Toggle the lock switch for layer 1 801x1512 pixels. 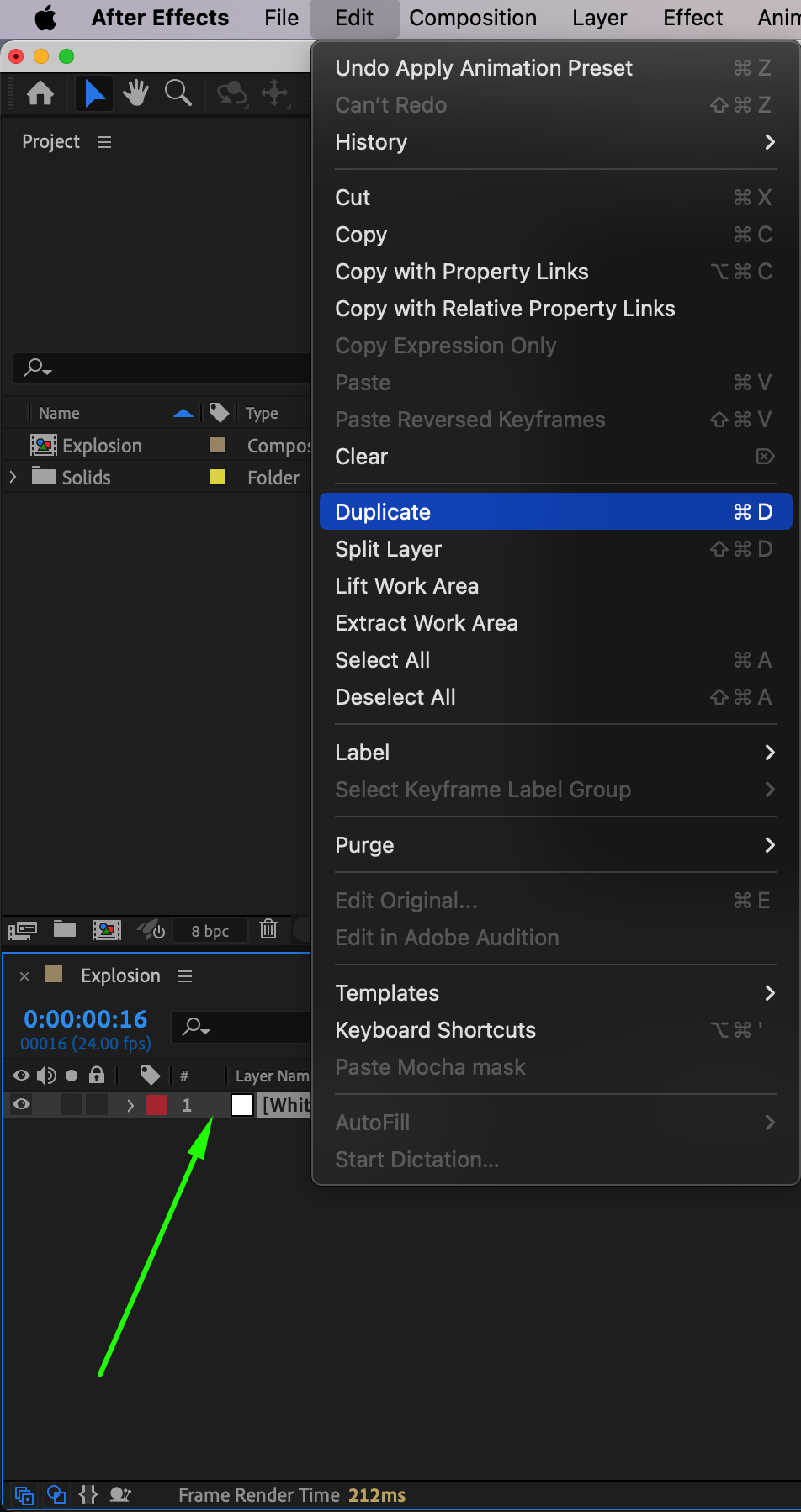(97, 1105)
